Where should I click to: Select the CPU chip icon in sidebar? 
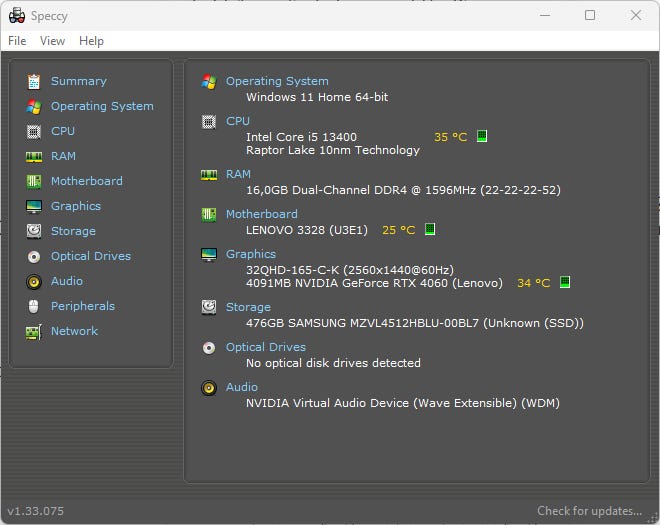coord(34,131)
